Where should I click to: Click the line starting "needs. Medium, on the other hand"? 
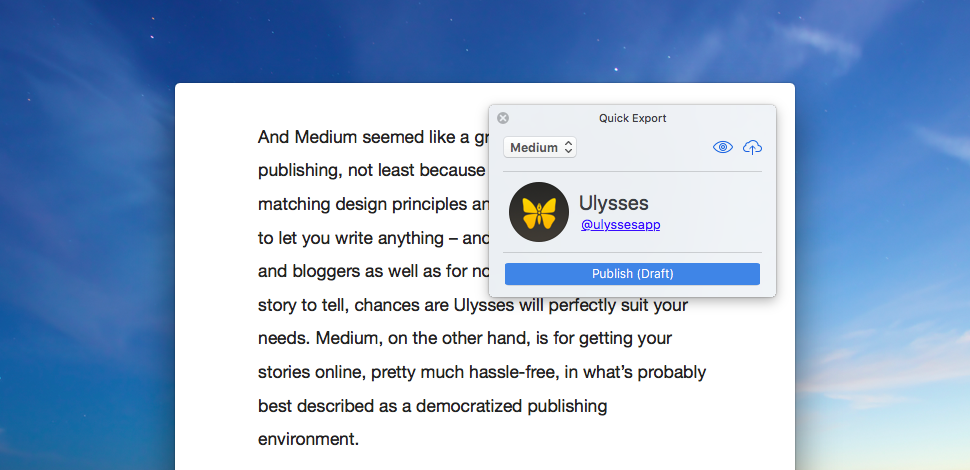pos(465,339)
